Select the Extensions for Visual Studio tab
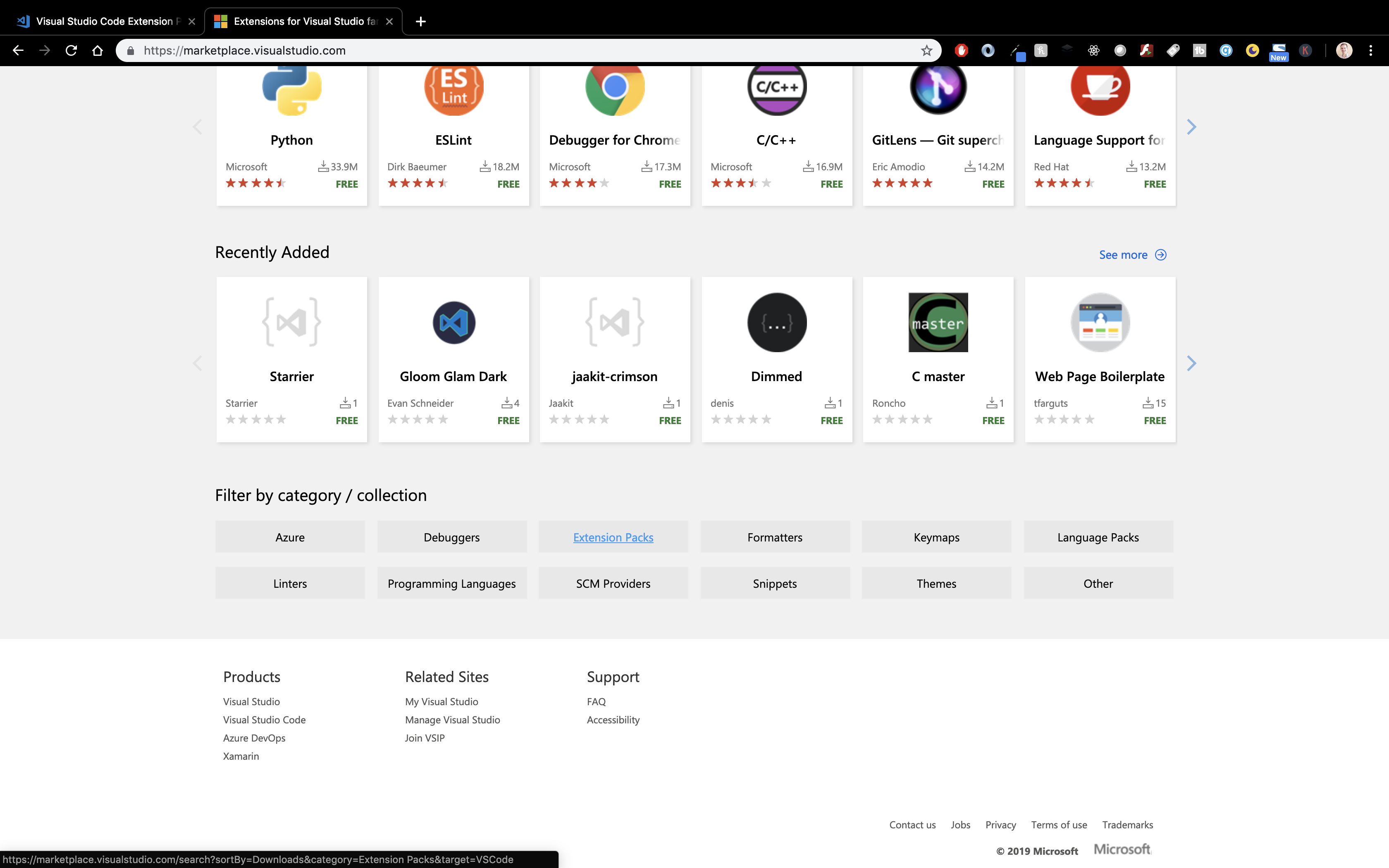The height and width of the screenshot is (868, 1389). (303, 21)
